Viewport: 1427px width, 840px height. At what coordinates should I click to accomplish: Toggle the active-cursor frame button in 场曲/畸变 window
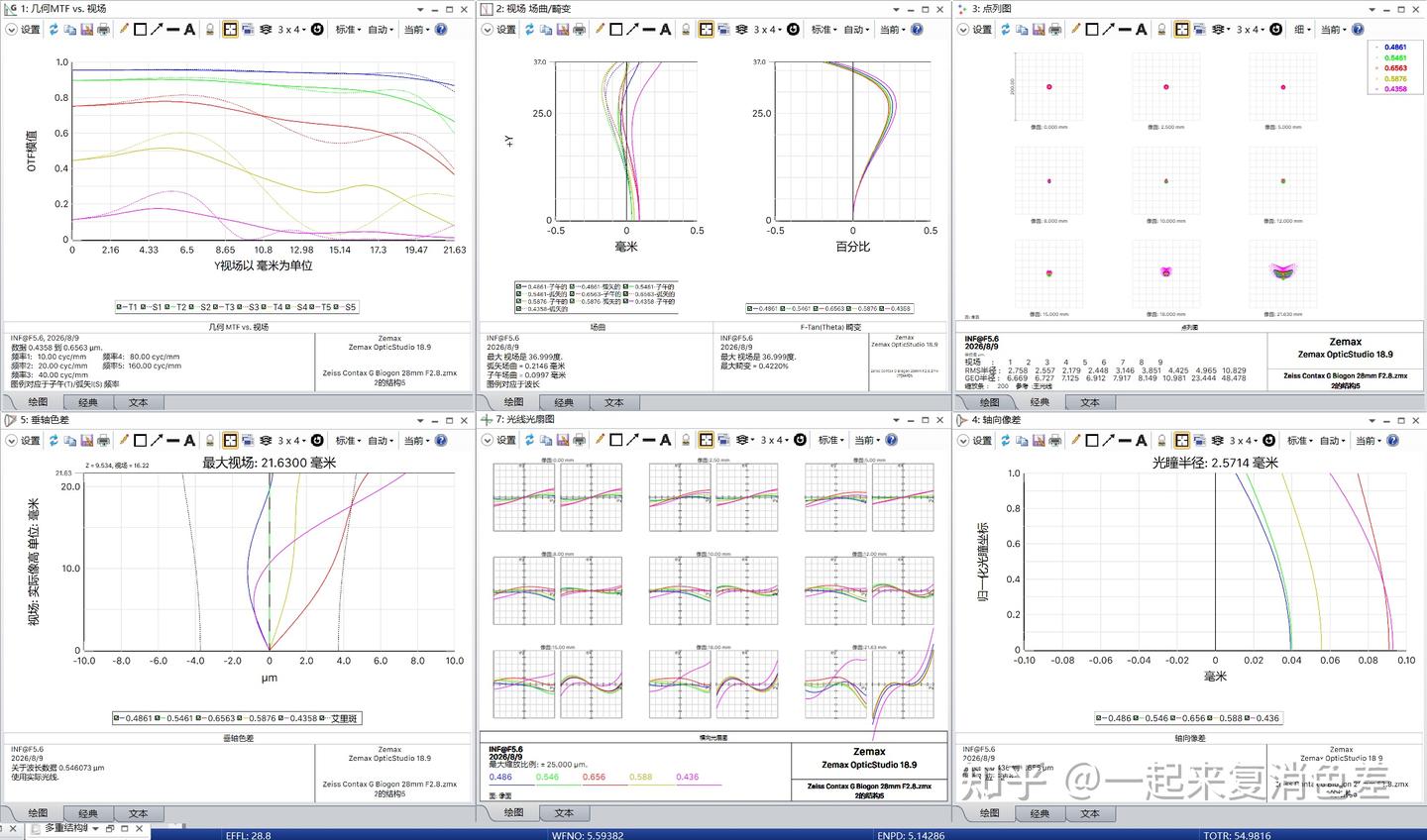point(706,30)
